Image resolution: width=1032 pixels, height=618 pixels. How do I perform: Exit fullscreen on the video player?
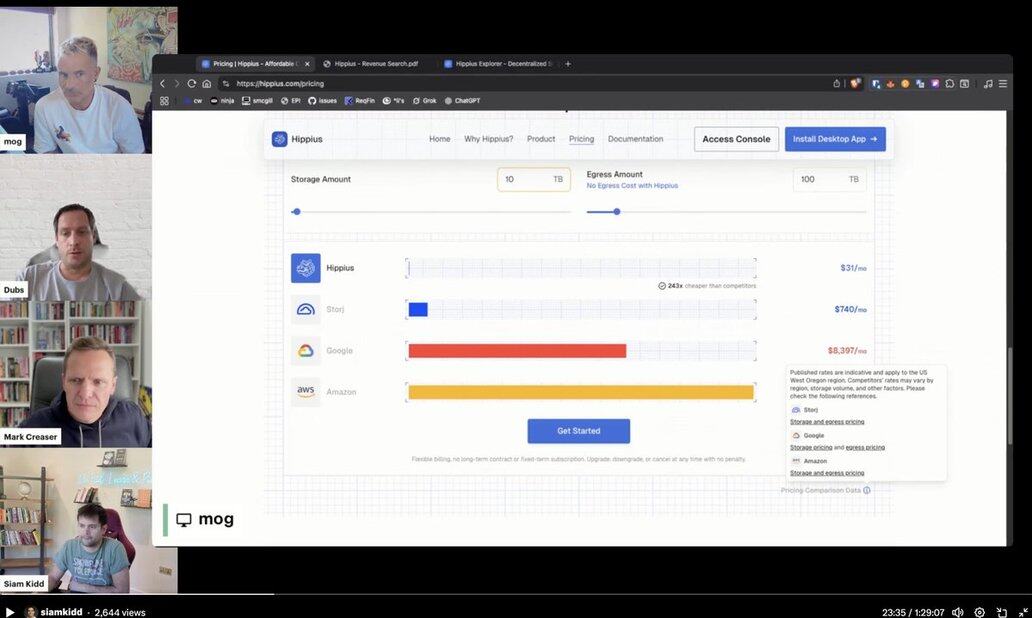1023,612
